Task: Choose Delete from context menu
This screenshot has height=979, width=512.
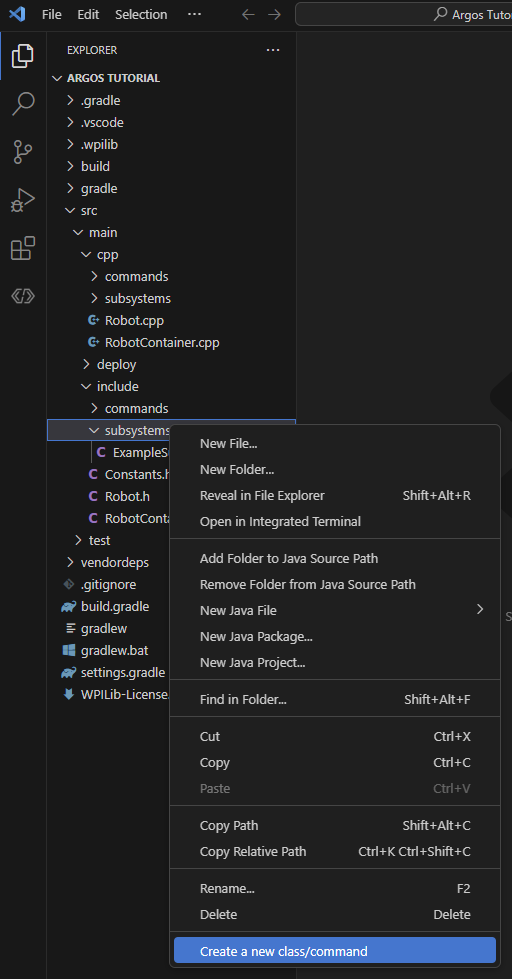Action: (335, 915)
